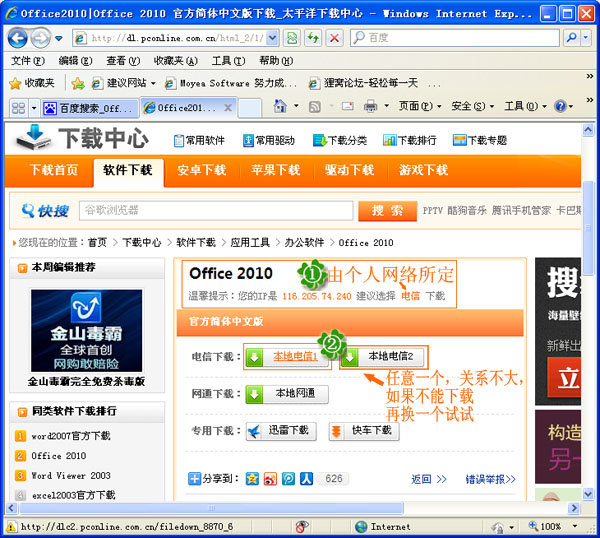Stop loading with the red X icon
The image size is (600, 538).
(334, 38)
